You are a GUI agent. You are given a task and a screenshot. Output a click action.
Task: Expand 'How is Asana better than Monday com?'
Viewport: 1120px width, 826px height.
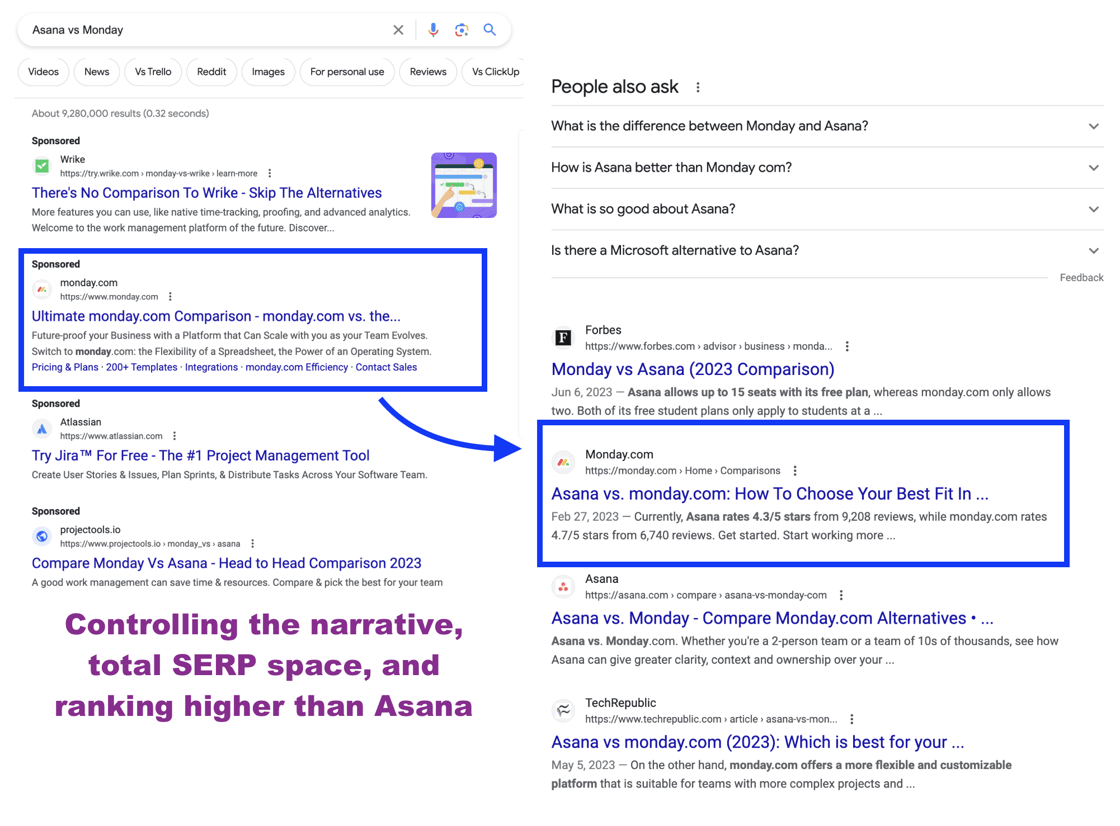[826, 168]
